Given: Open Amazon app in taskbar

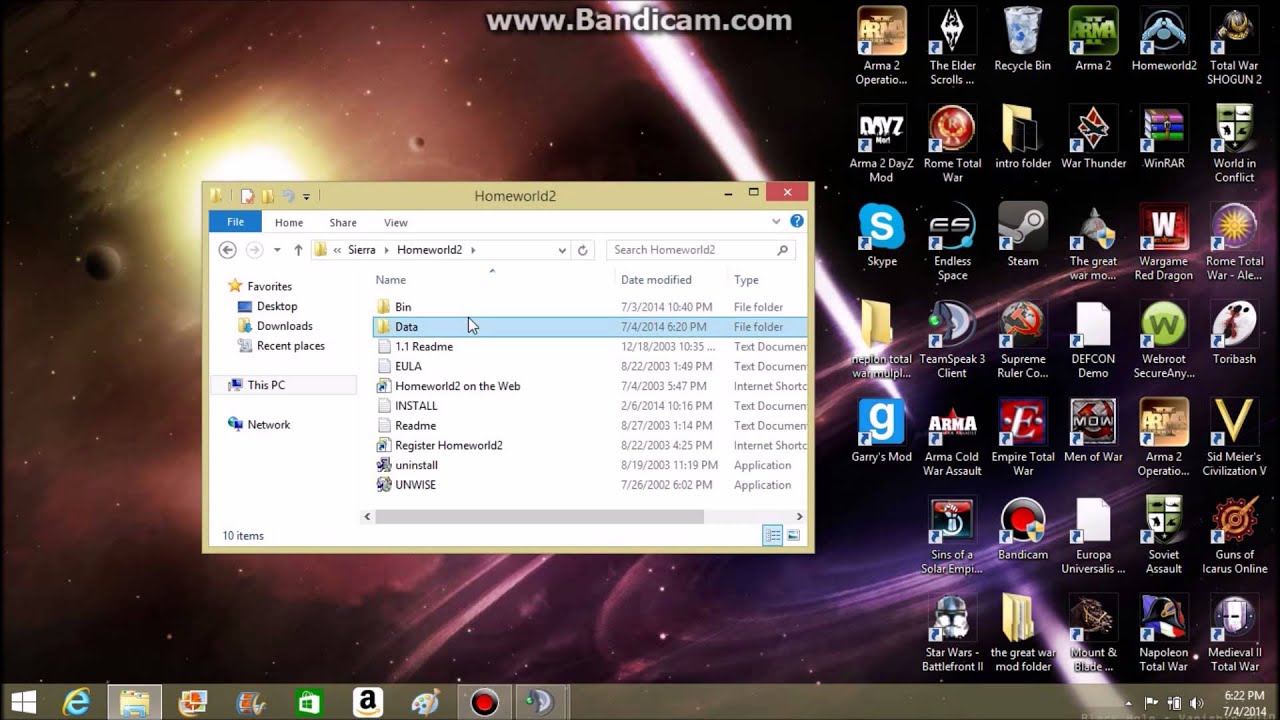Looking at the screenshot, I should (x=367, y=702).
